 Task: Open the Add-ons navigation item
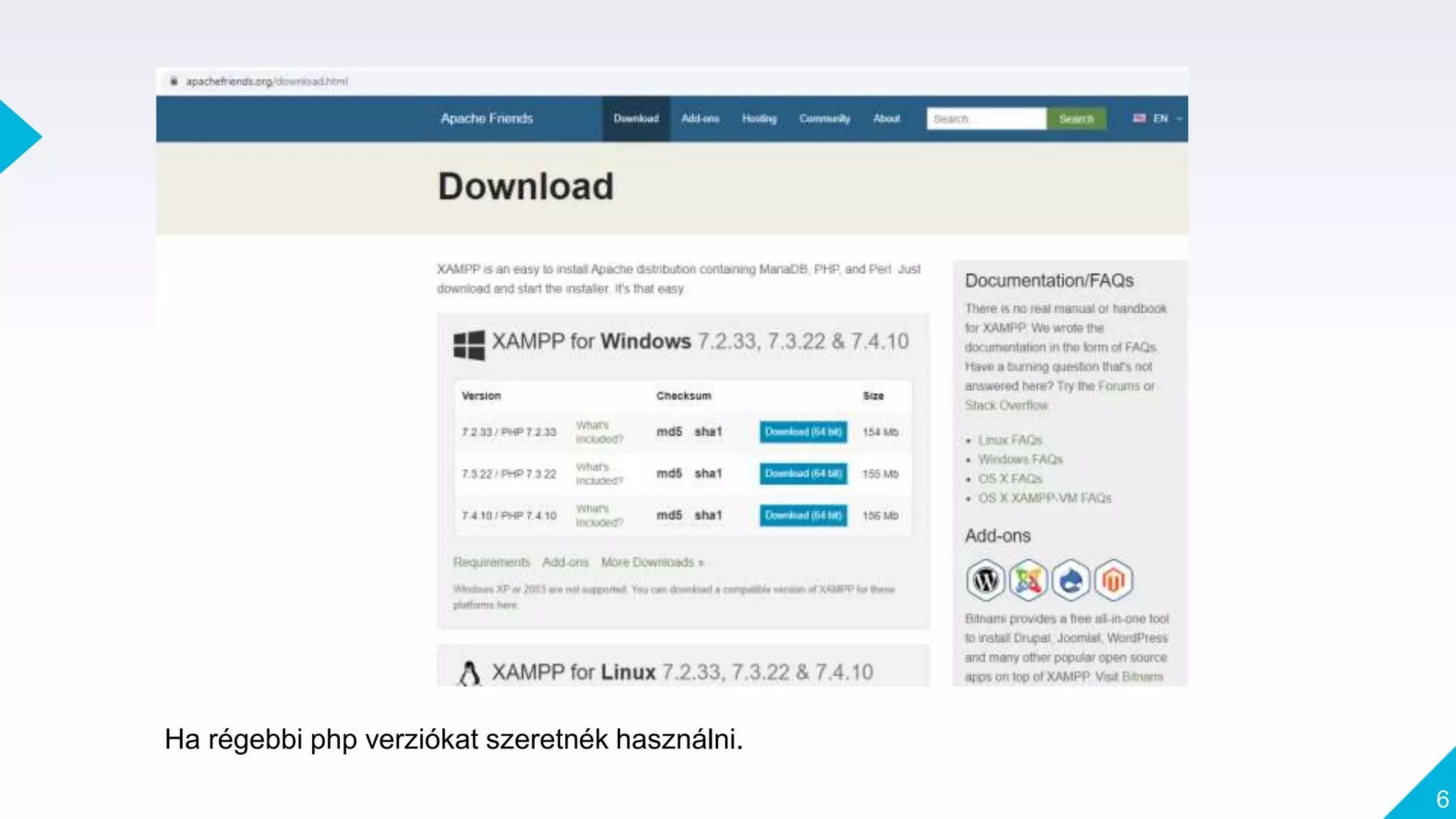700,119
